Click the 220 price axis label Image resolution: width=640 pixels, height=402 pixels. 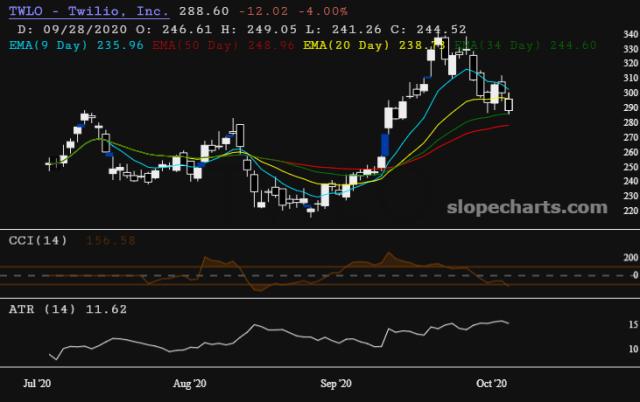(x=603, y=211)
